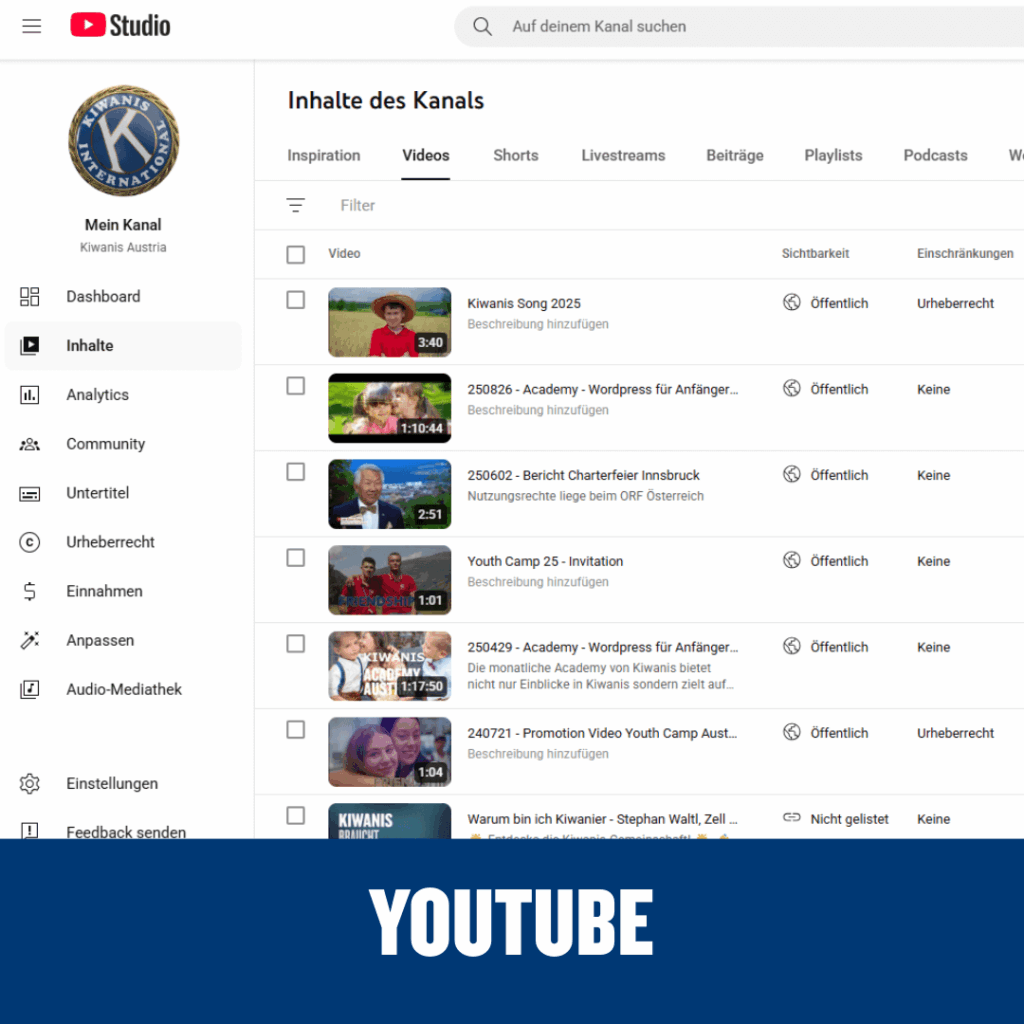Screen dimensions: 1024x1024
Task: Check the Youth Camp 25 Invitation row
Action: (x=296, y=558)
